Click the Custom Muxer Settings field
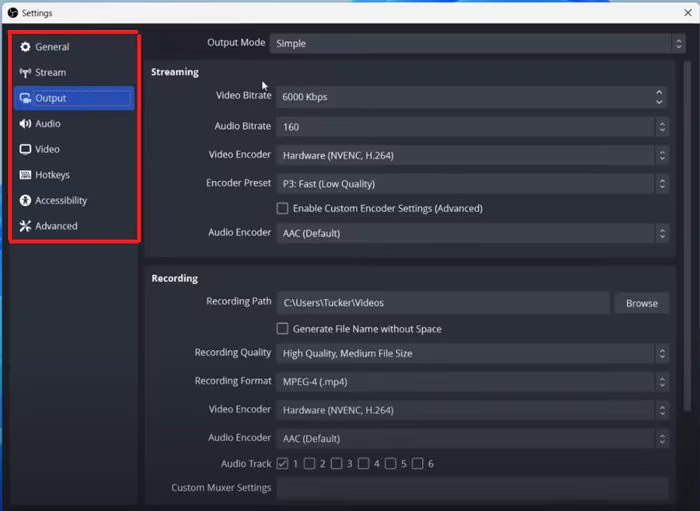This screenshot has width=700, height=511. coord(472,488)
